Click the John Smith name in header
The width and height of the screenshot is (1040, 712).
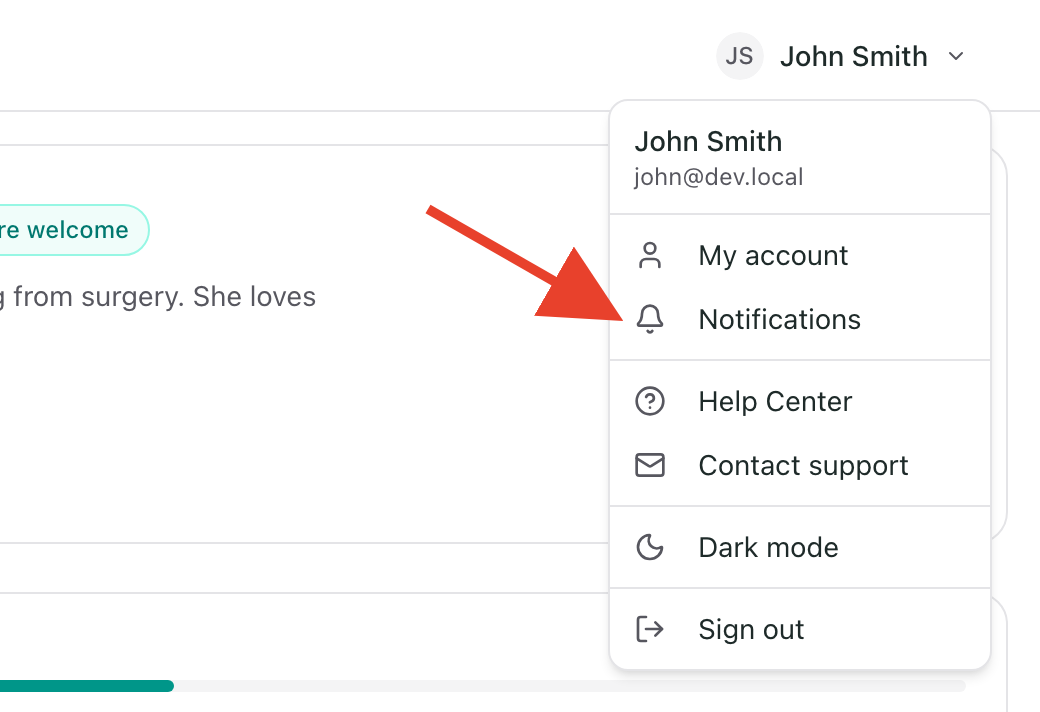[x=854, y=56]
